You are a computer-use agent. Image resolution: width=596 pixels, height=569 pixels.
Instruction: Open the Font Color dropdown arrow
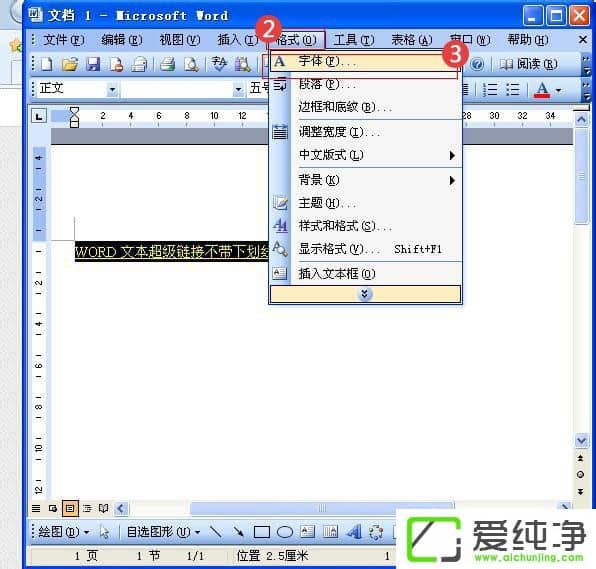(558, 90)
